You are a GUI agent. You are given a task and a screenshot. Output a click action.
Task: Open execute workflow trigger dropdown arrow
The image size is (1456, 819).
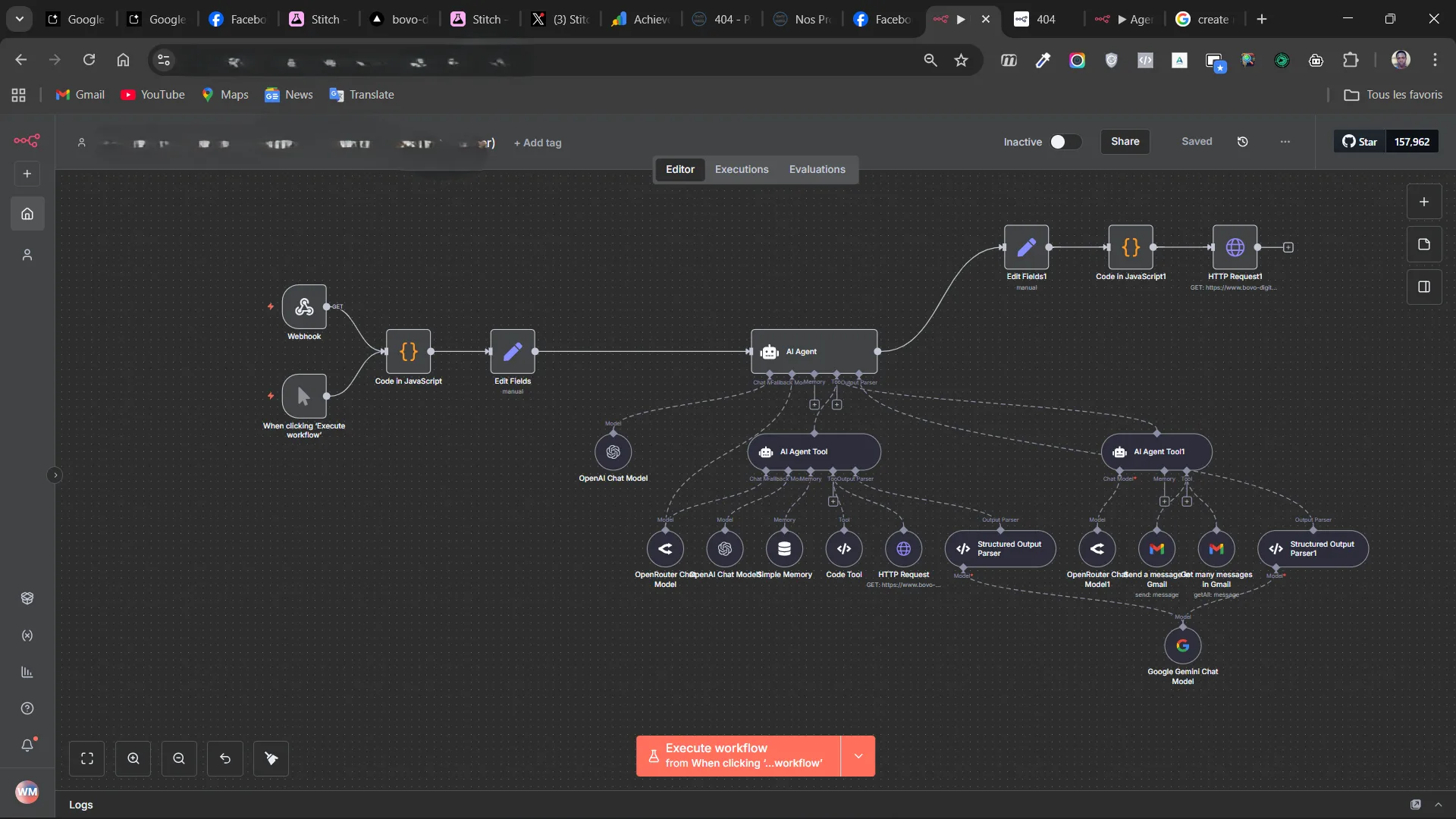click(858, 756)
